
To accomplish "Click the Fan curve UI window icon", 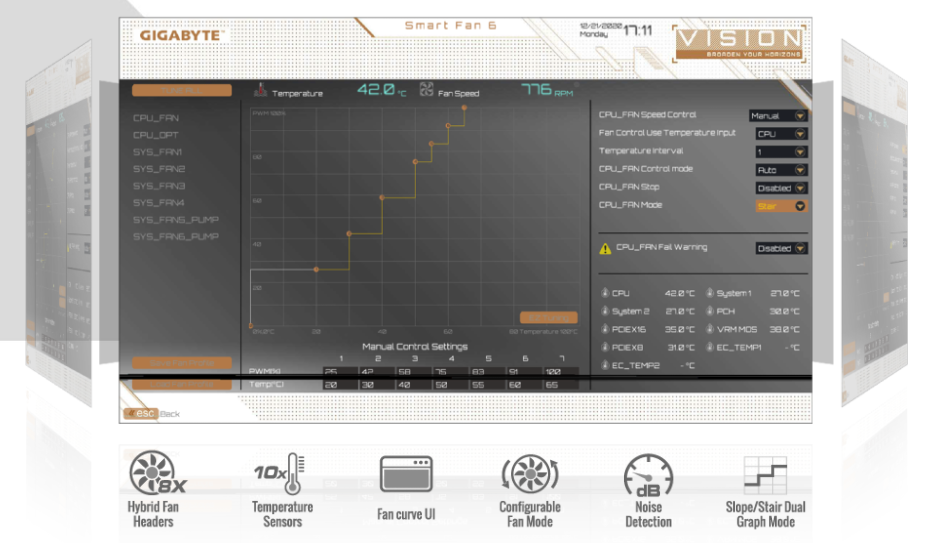I will coord(406,474).
